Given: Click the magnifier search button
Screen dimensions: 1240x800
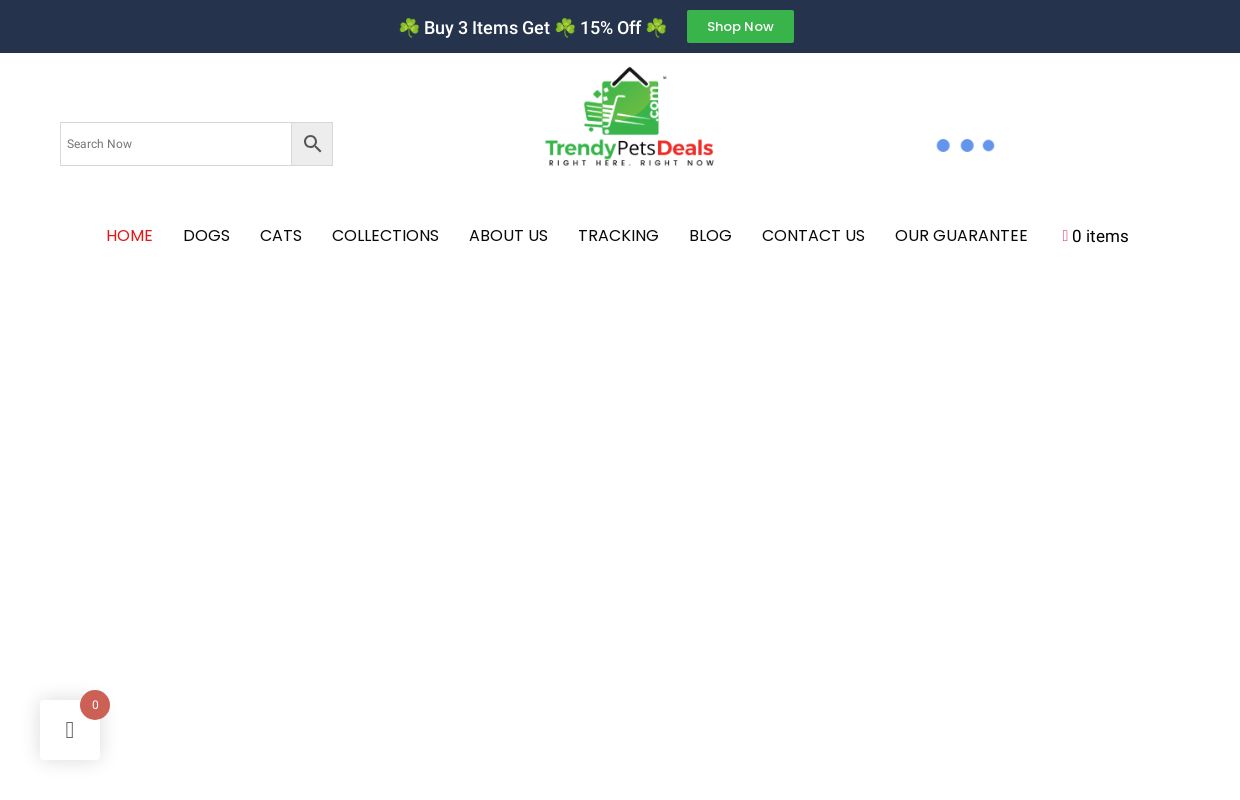Looking at the screenshot, I should pyautogui.click(x=312, y=144).
